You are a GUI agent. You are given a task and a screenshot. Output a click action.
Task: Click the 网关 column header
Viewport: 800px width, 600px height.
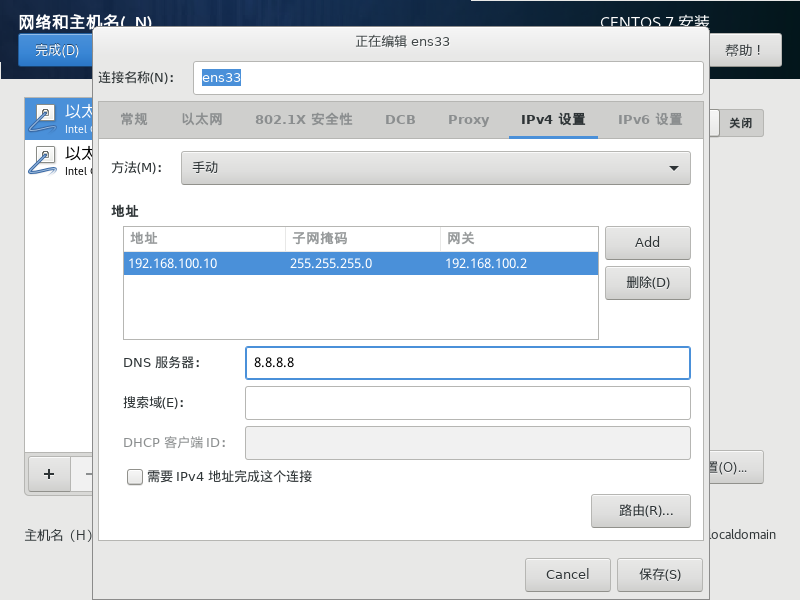click(519, 239)
